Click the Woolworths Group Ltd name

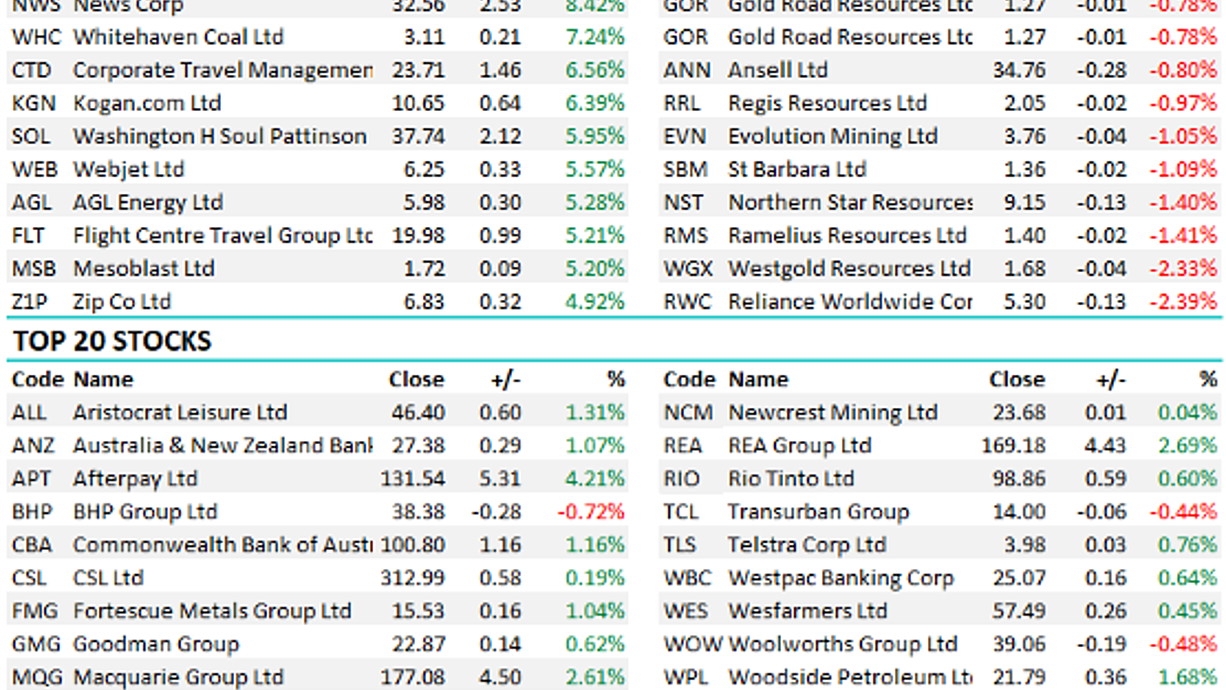[843, 643]
